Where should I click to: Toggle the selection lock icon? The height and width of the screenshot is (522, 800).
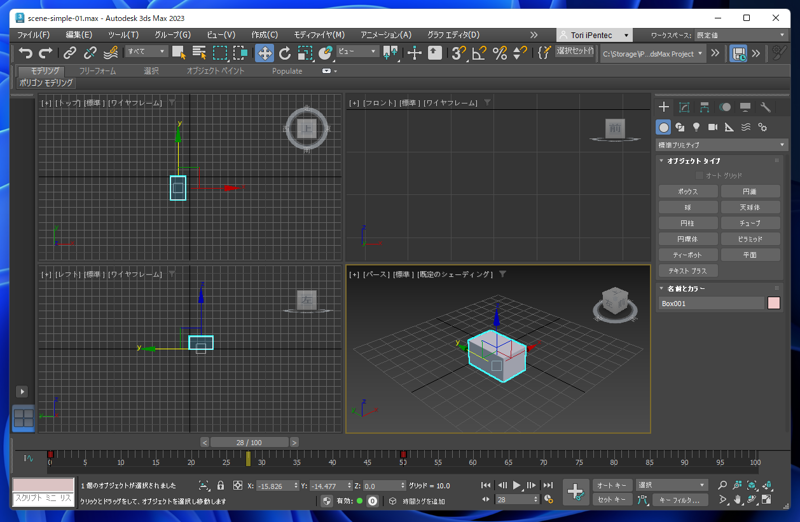[221, 486]
